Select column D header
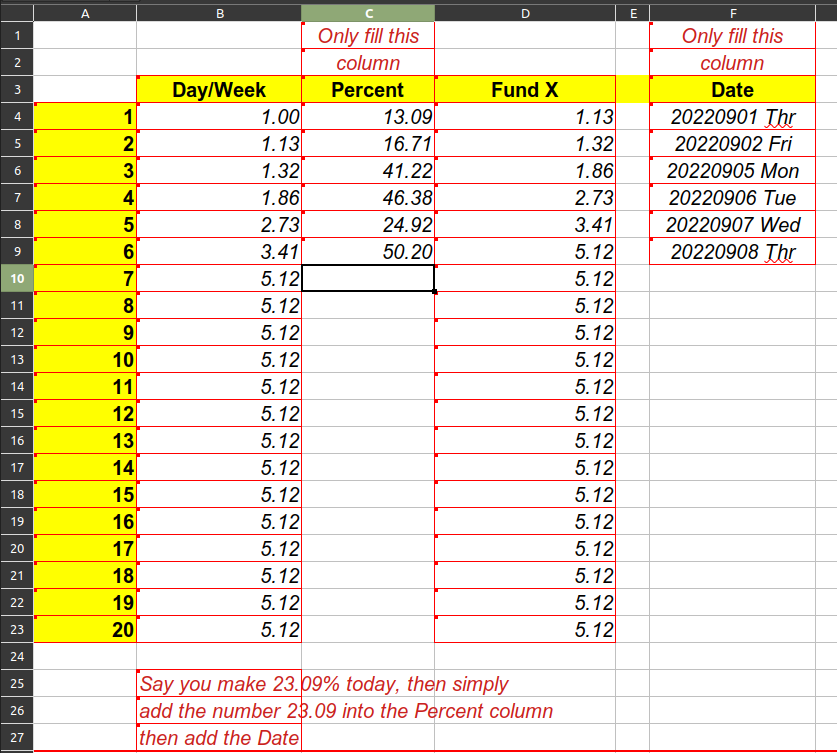 click(x=525, y=13)
